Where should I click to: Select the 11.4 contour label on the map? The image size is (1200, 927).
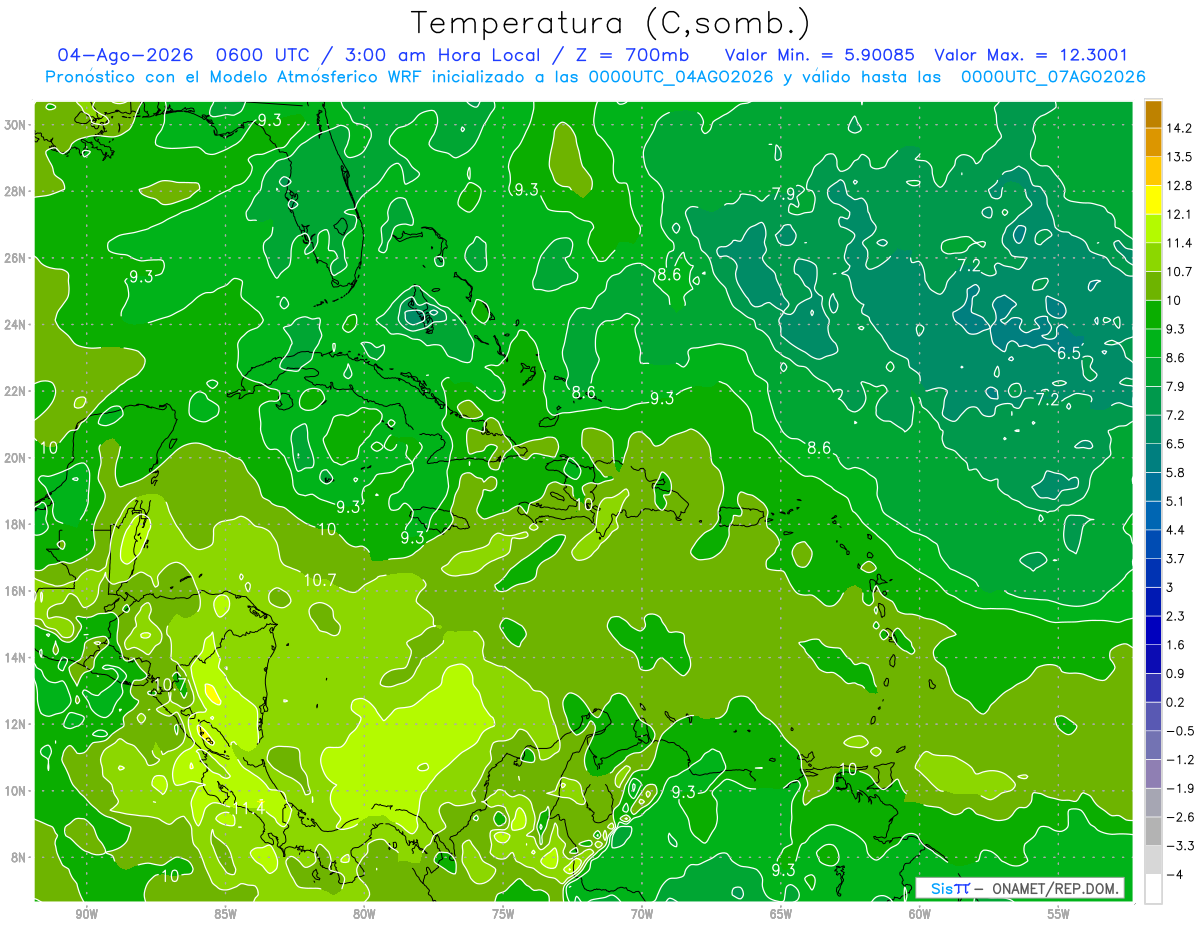[x=248, y=807]
